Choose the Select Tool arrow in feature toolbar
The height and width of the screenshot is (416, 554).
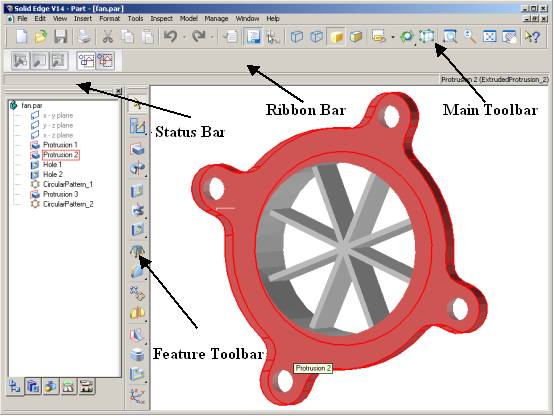(137, 105)
